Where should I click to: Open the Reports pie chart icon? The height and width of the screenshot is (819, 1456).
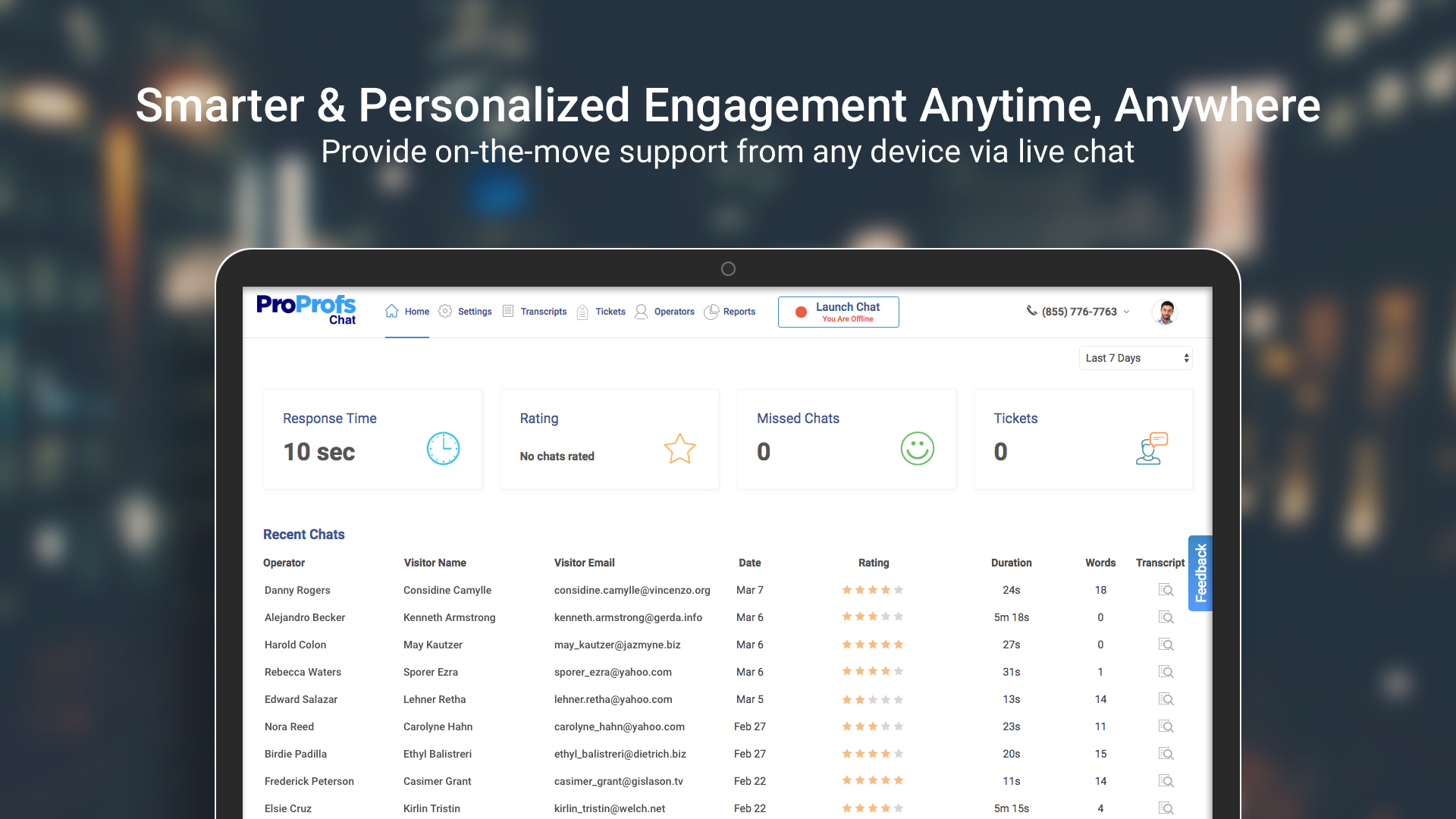click(711, 311)
